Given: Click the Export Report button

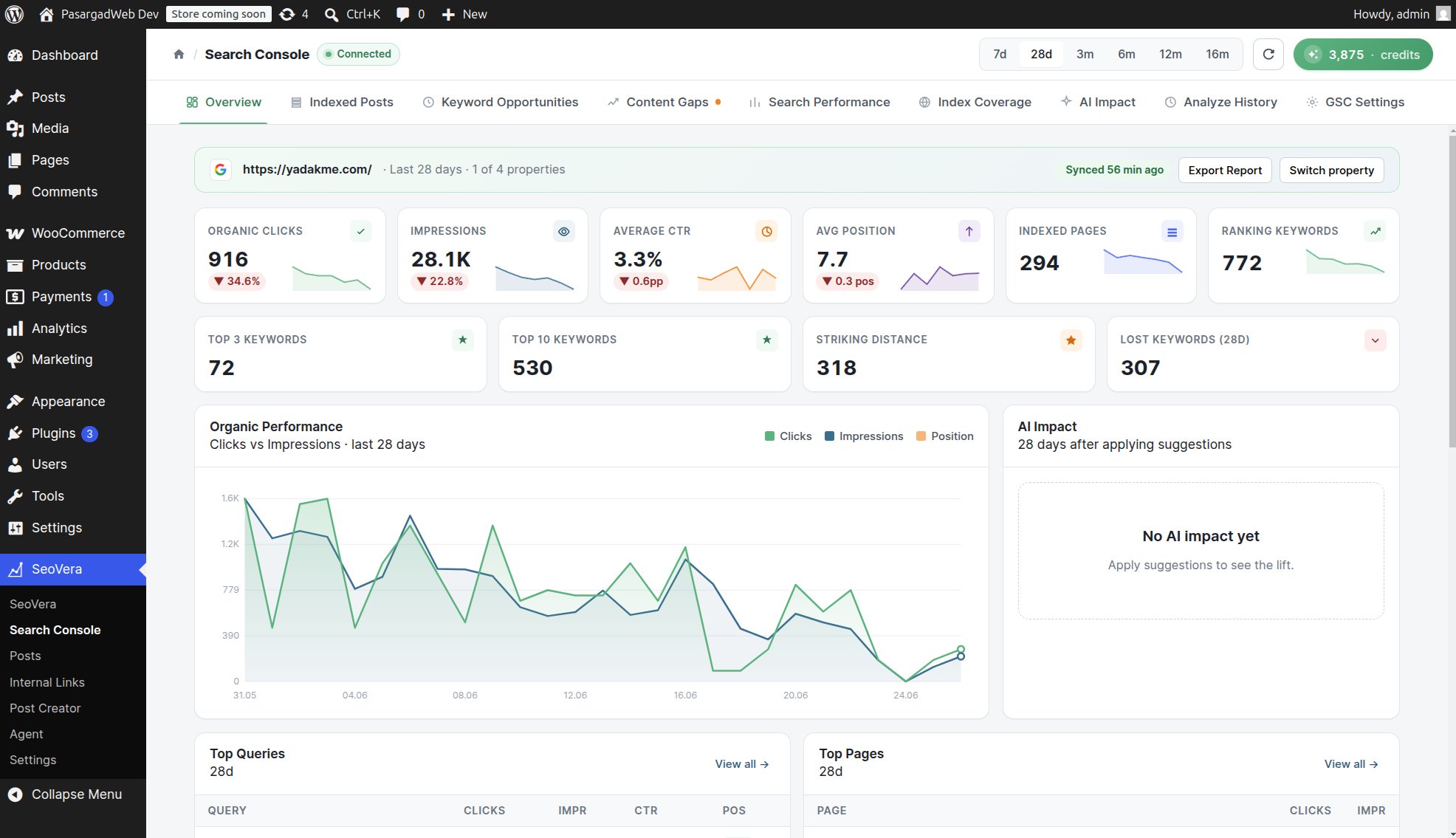Looking at the screenshot, I should click(1225, 170).
